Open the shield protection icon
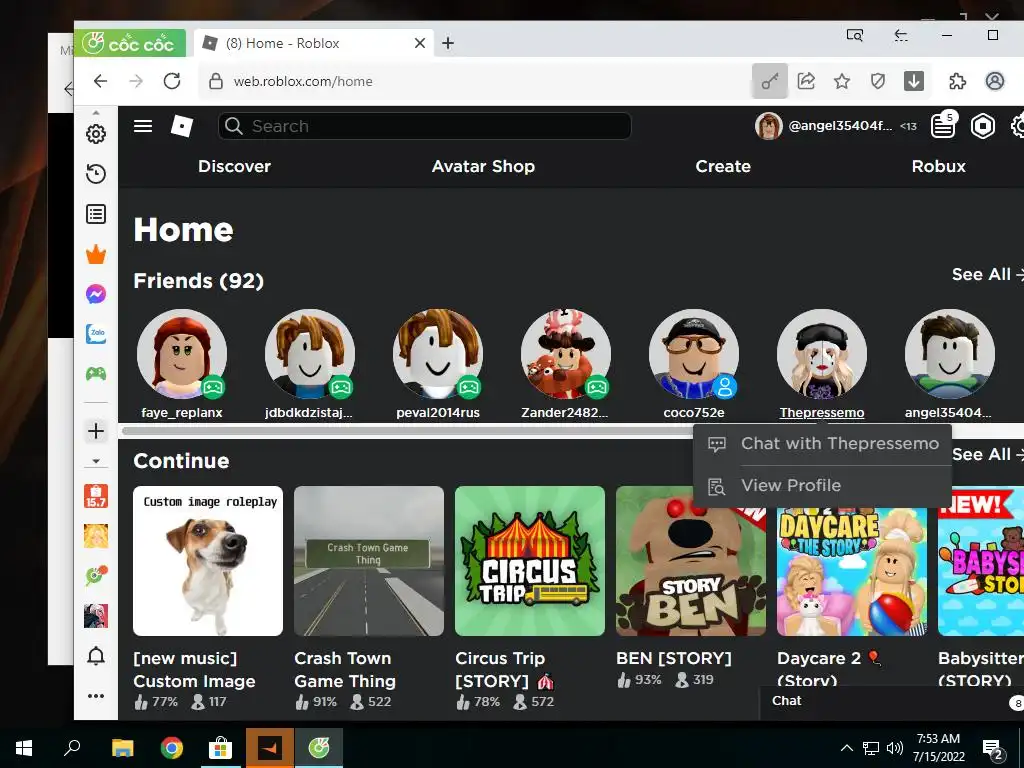The image size is (1024, 768). (878, 81)
